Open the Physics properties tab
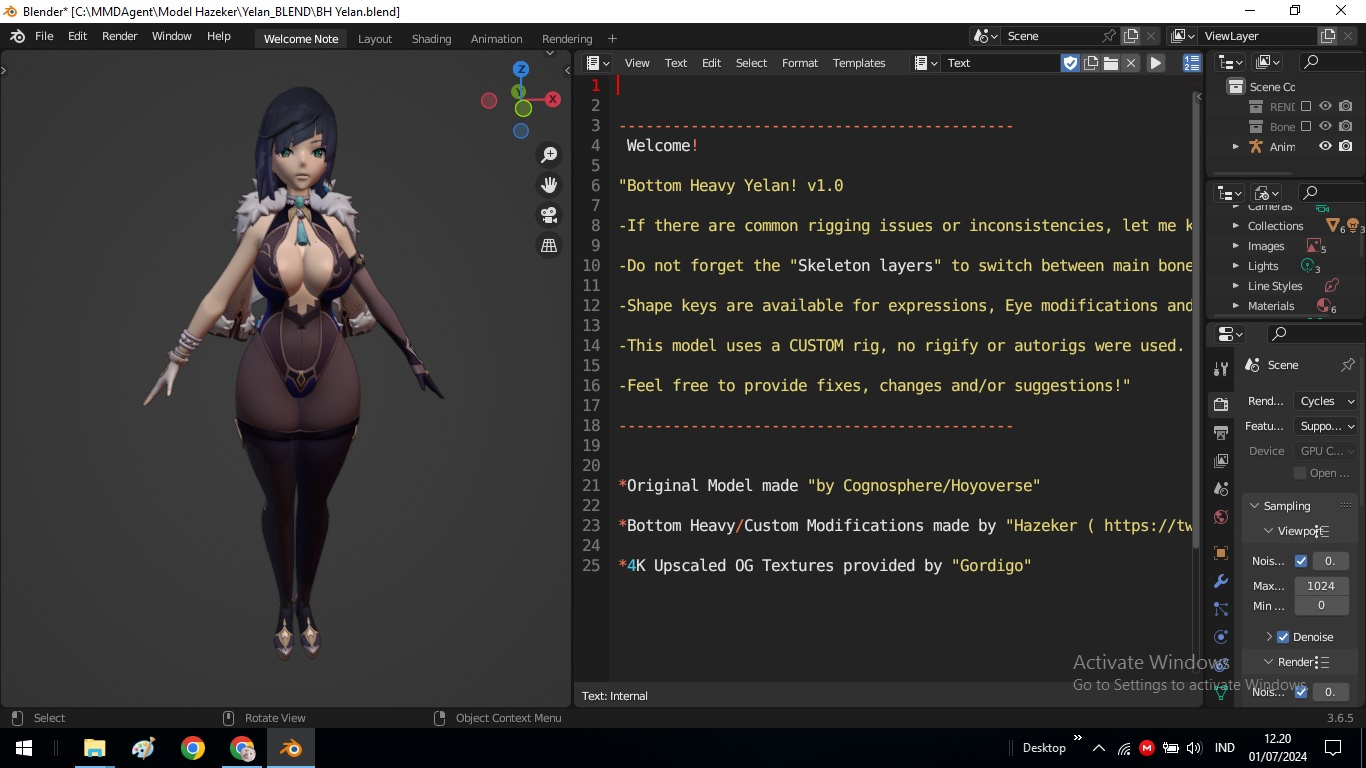This screenshot has width=1366, height=768. (x=1221, y=637)
